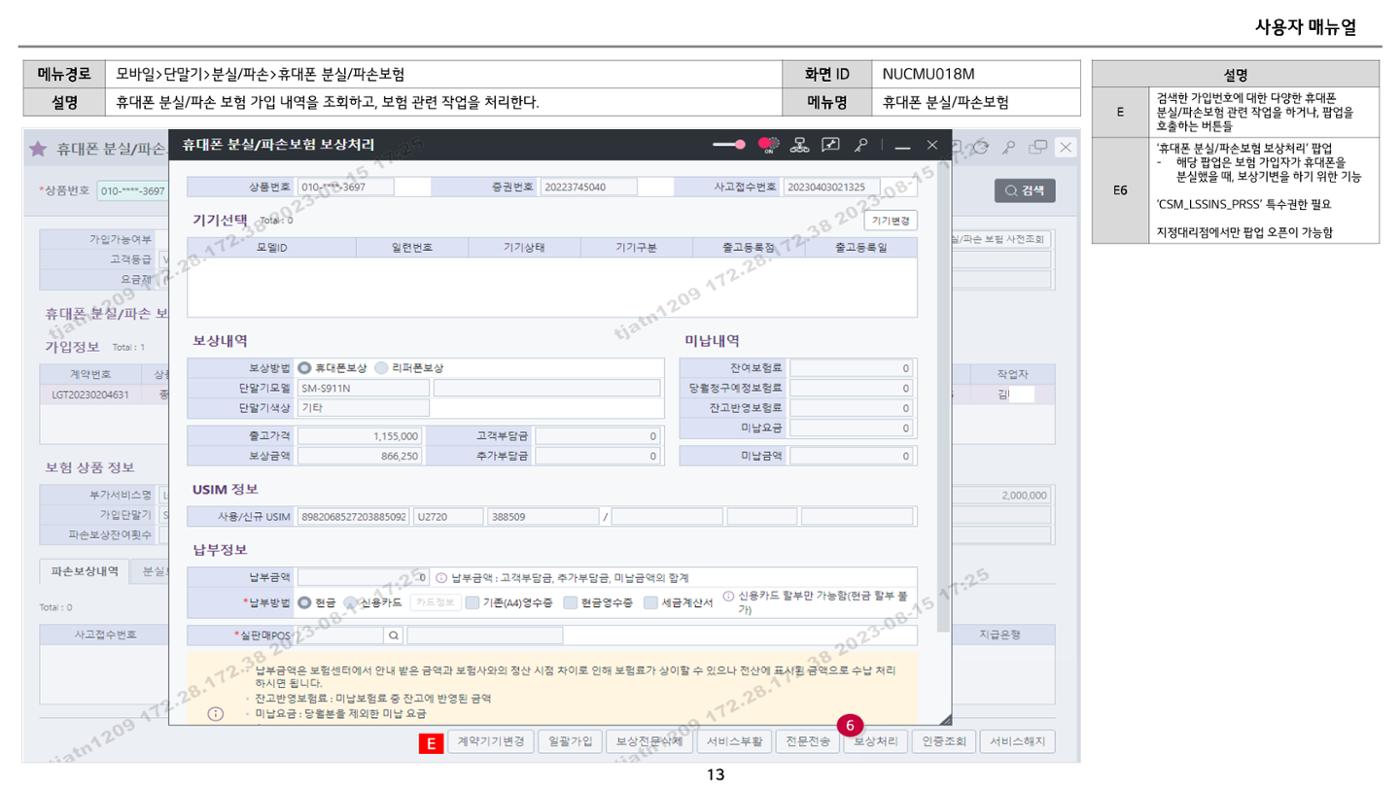Screen dimensions: 1400x788
Task: Click the 단말기모델 field SM-S911N
Action: tap(364, 388)
